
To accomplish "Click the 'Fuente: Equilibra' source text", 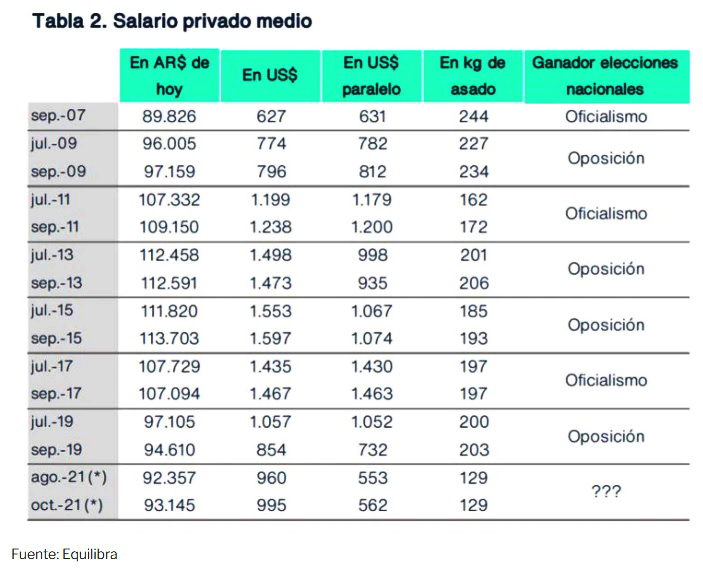I will [64, 553].
